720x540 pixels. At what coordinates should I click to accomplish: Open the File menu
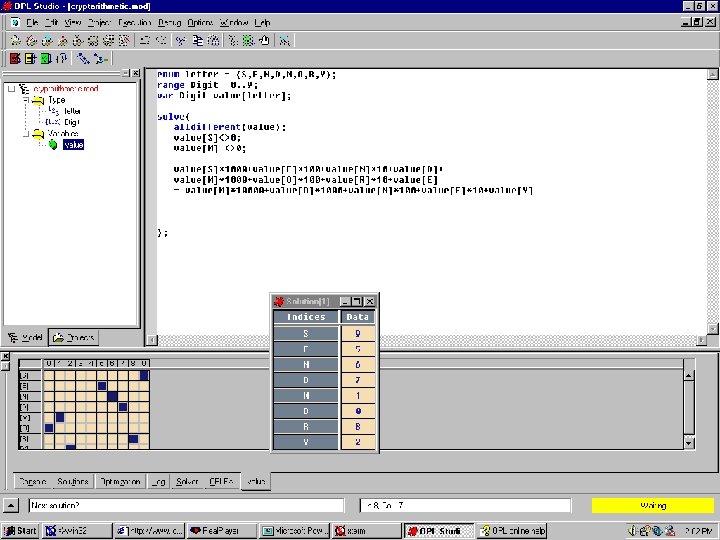click(32, 22)
